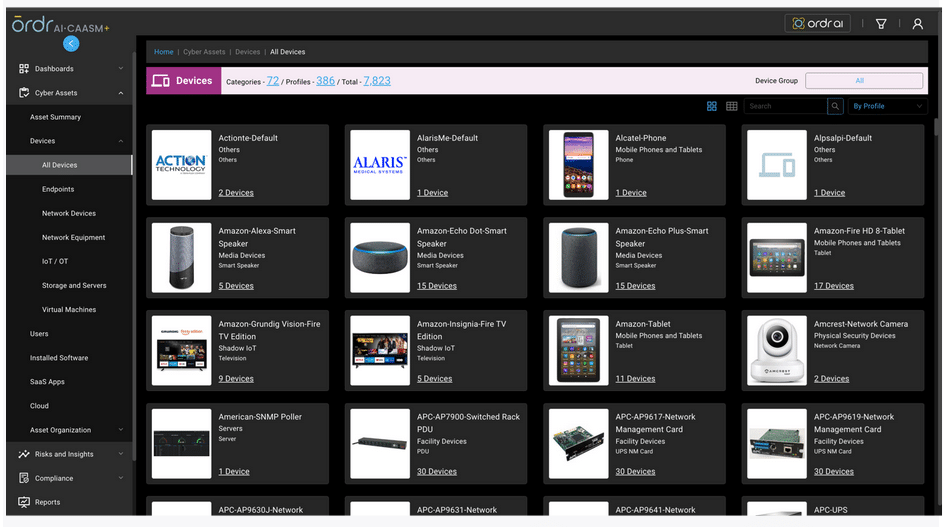
Task: Click the search magnifier button
Action: [835, 106]
